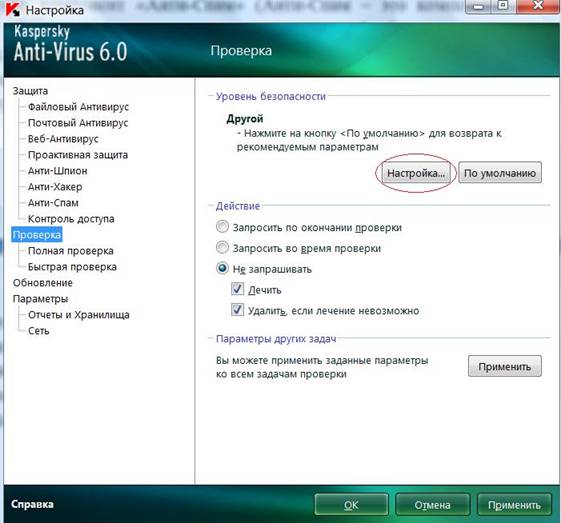The width and height of the screenshot is (561, 523).
Task: Click the Kaspersky K logo in title bar
Action: [12, 10]
